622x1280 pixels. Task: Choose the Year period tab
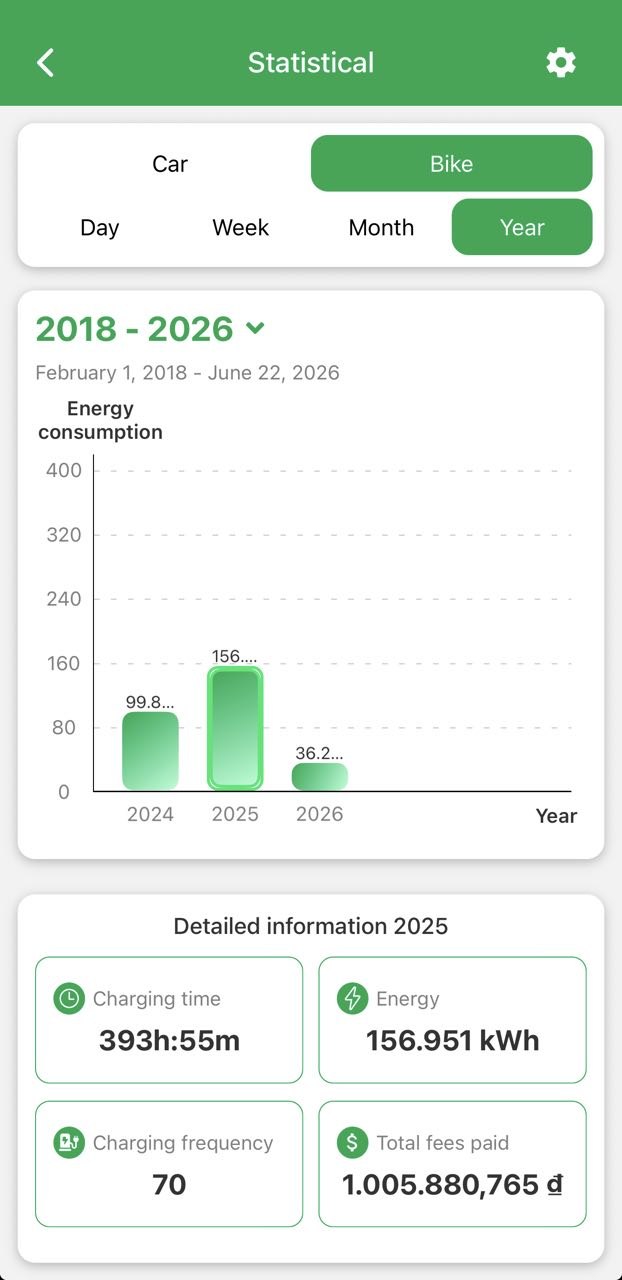click(522, 227)
